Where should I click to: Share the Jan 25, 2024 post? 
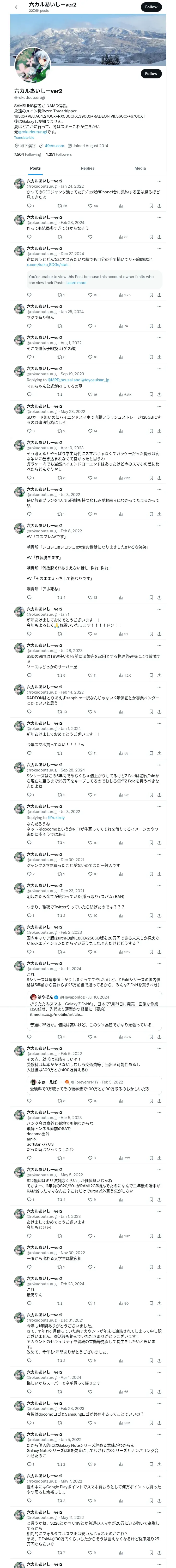159,326
